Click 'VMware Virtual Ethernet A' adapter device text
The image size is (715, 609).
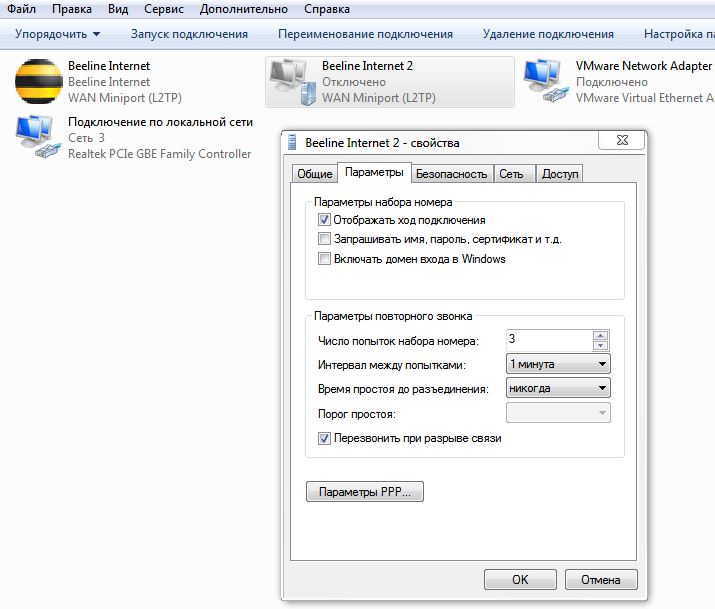coord(645,98)
